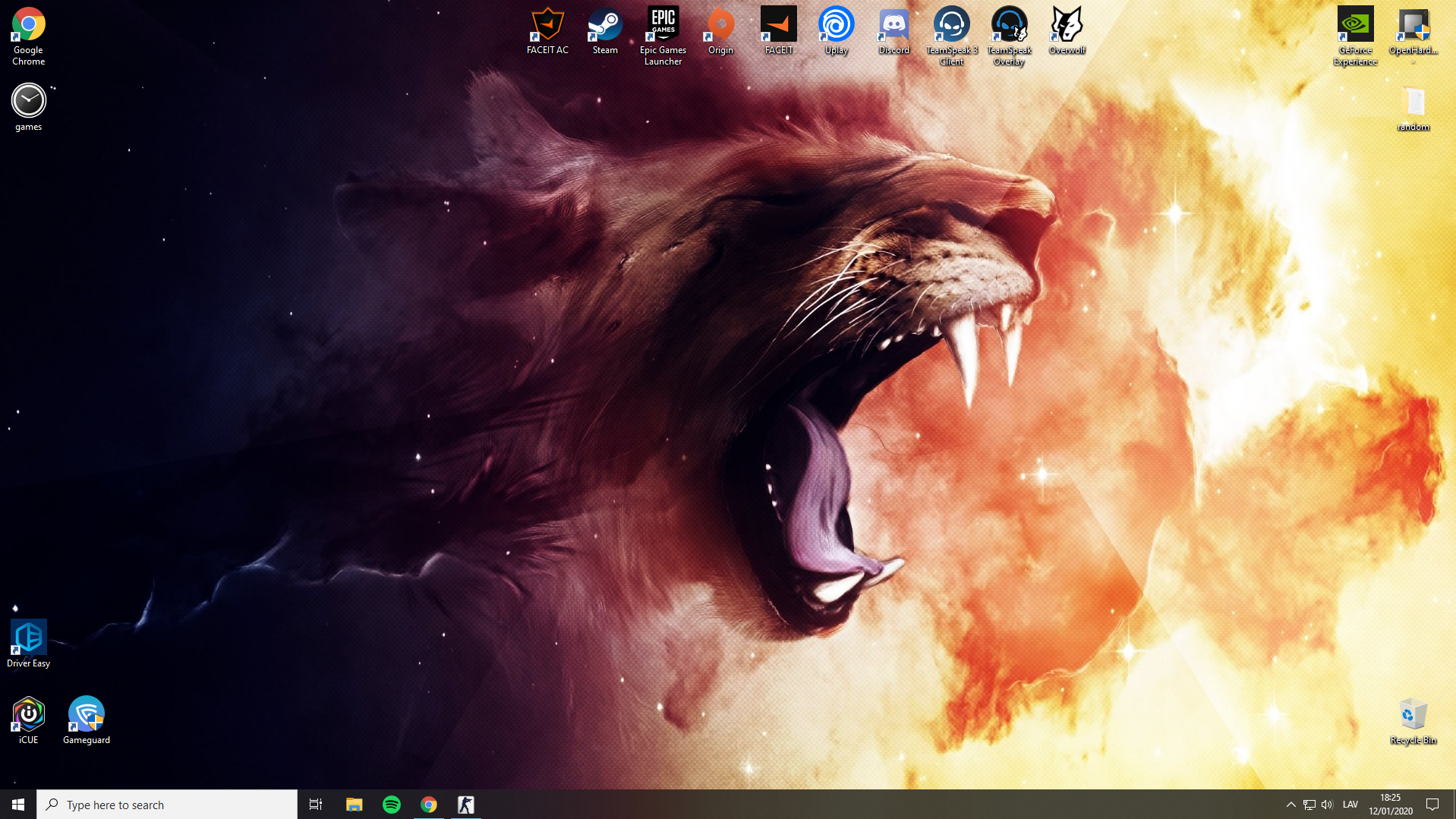The height and width of the screenshot is (819, 1456).
Task: Open Epic Games Launcher shortcut
Action: point(663,36)
